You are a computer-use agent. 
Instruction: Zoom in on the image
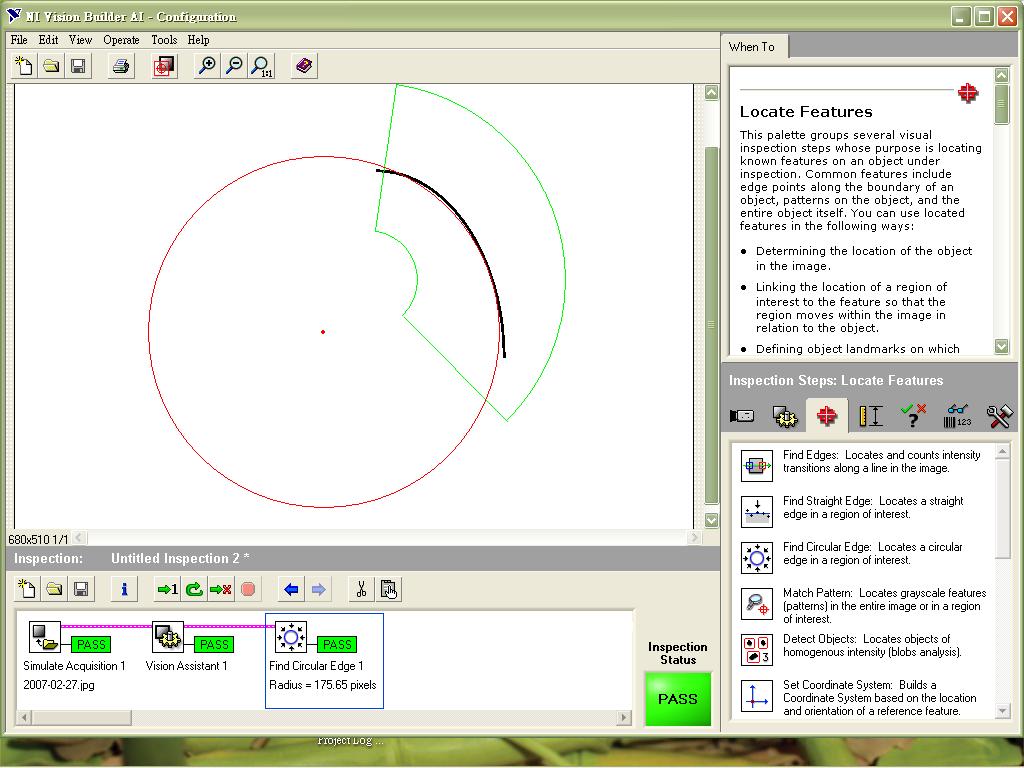click(207, 66)
